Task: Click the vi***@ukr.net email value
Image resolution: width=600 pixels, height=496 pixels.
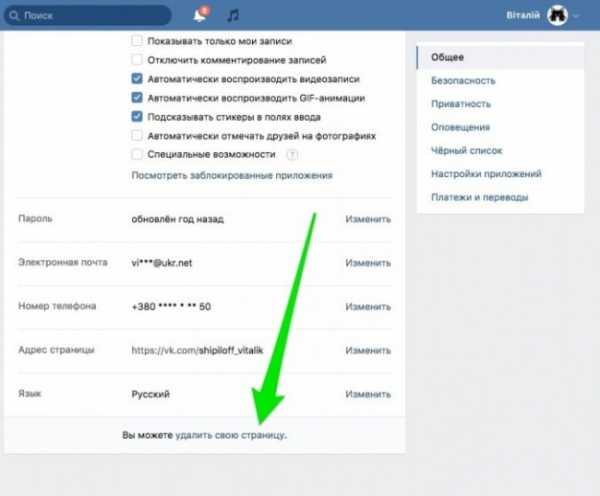Action: click(x=161, y=263)
